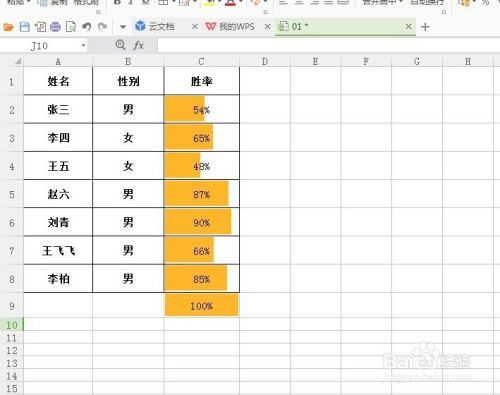
Task: Select the 87% data bar cell
Action: point(201,194)
